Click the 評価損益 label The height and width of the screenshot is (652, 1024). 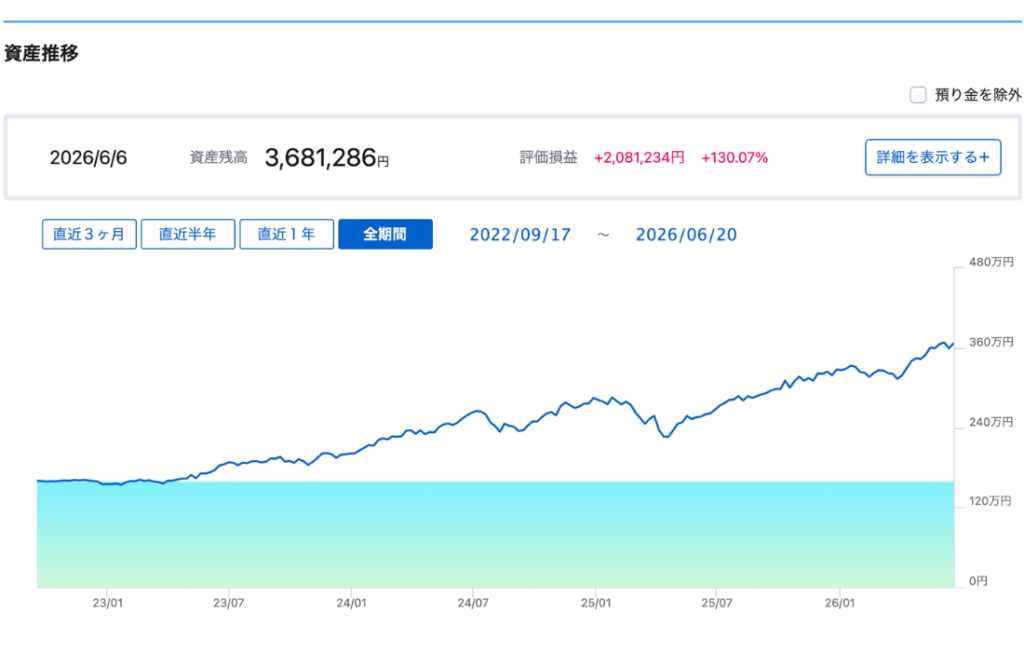click(548, 157)
